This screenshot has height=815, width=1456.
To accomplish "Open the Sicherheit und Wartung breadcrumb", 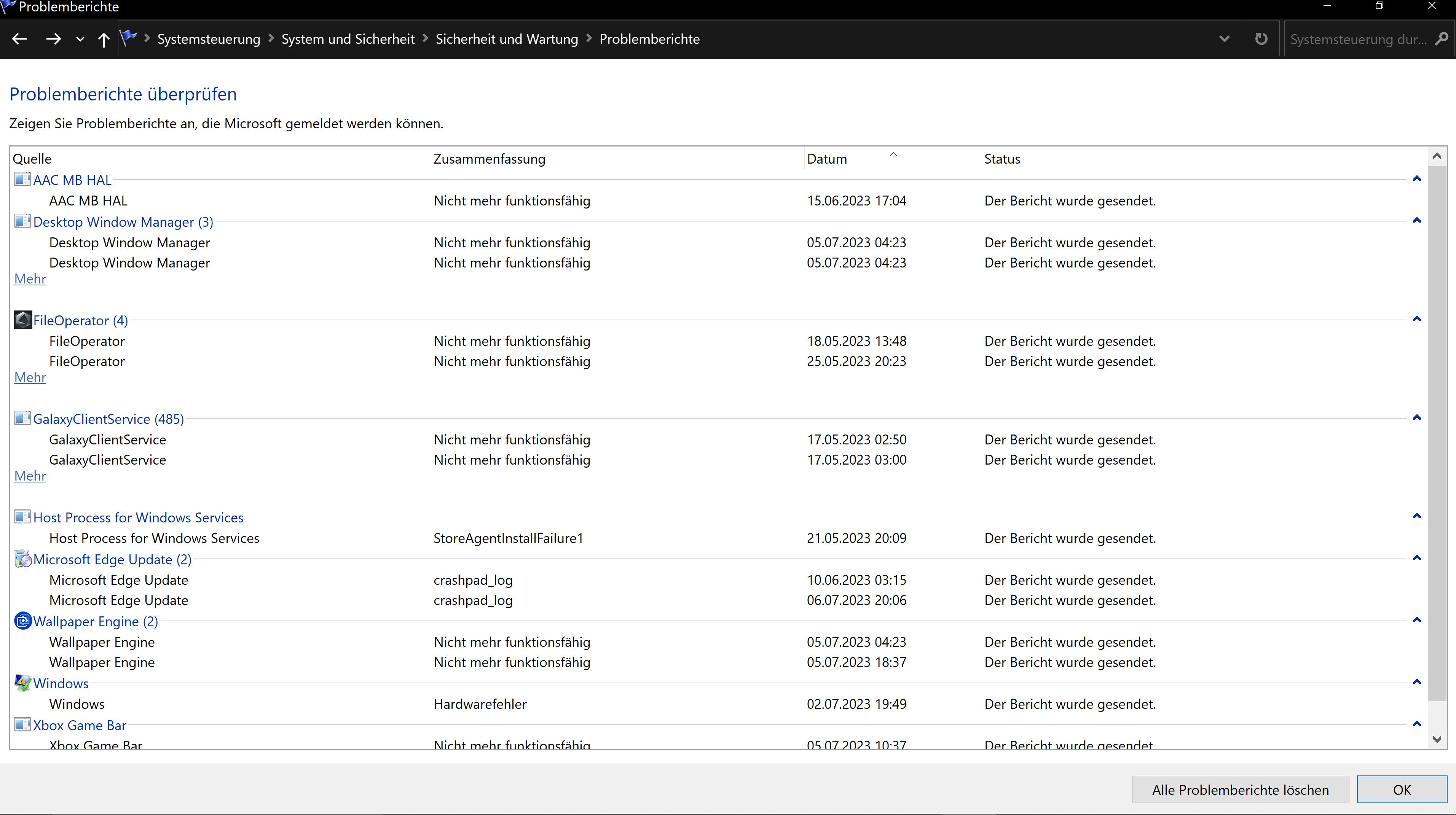I will click(506, 39).
